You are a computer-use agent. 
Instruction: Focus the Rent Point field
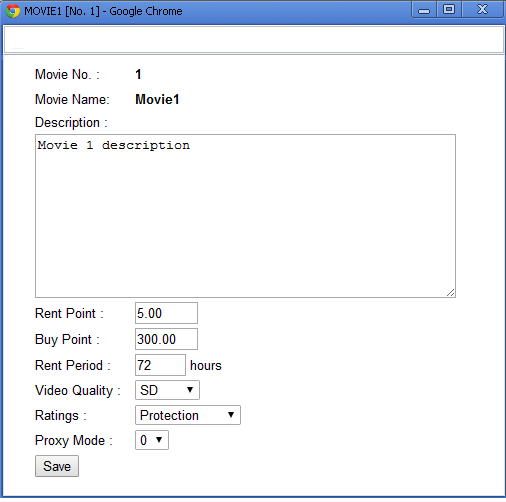166,313
